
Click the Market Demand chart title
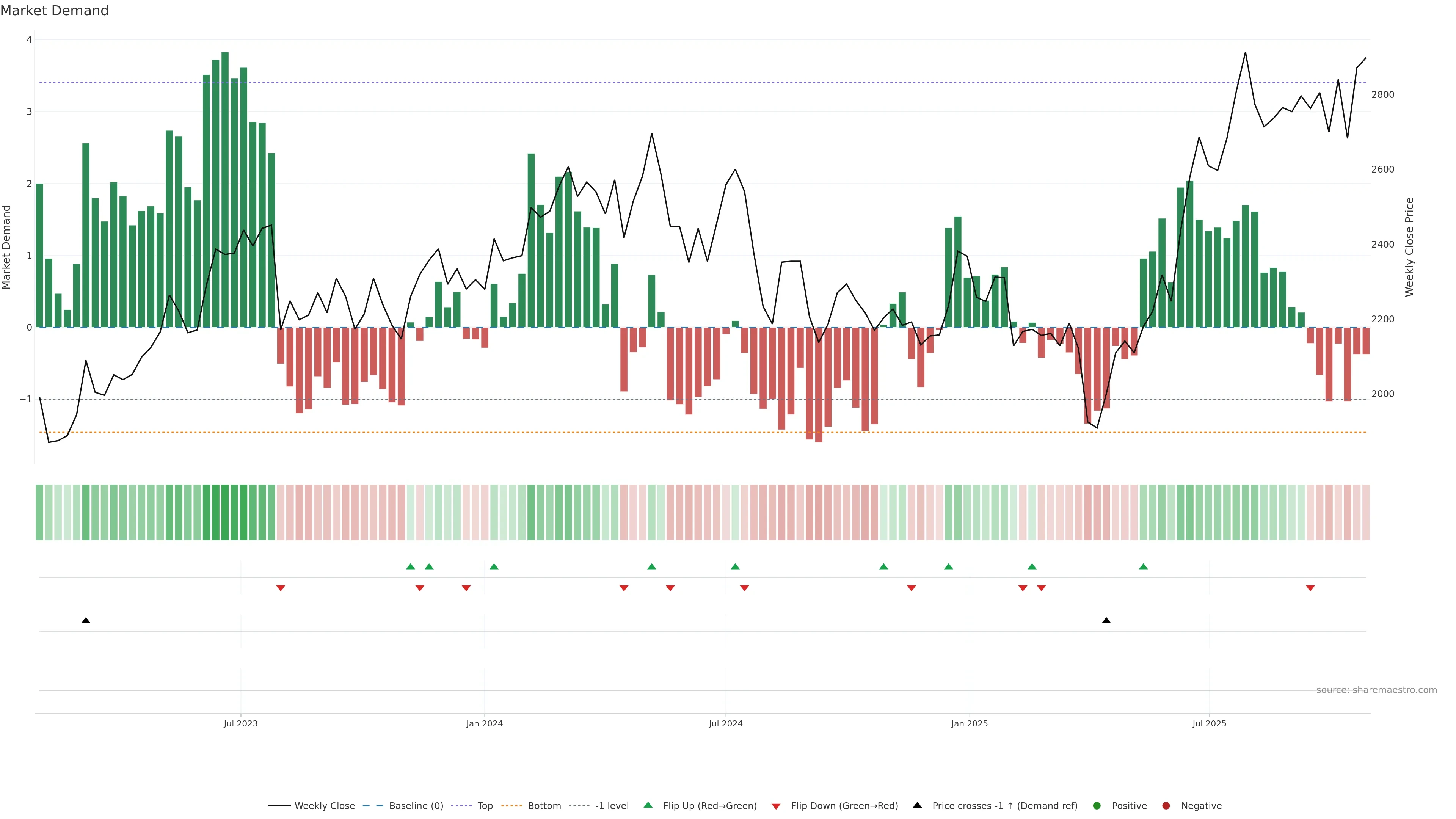(54, 11)
